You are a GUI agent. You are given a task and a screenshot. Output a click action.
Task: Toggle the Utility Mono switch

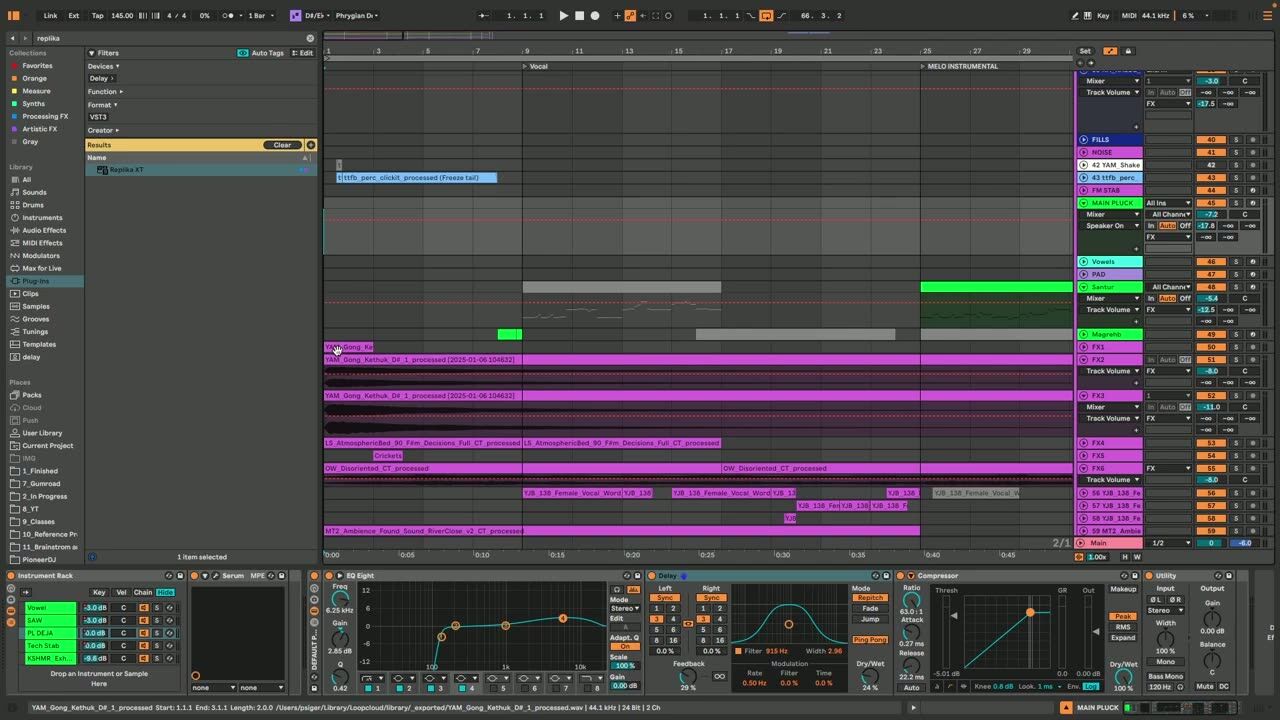(1165, 662)
